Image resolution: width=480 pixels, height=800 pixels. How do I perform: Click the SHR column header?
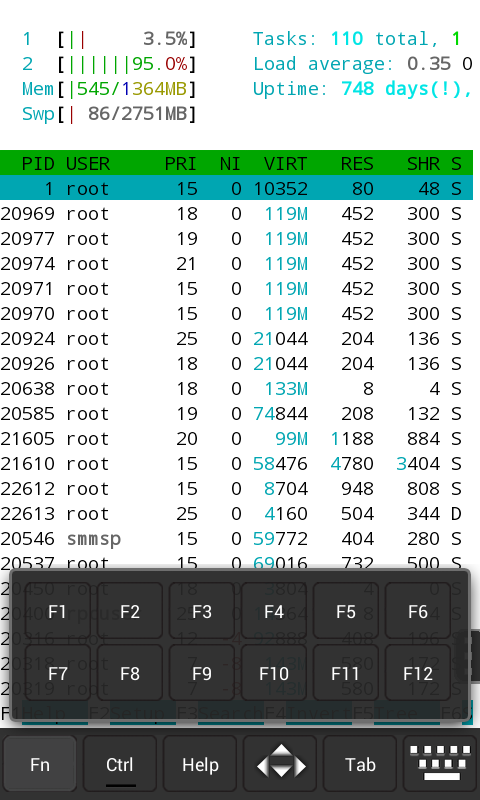click(423, 163)
